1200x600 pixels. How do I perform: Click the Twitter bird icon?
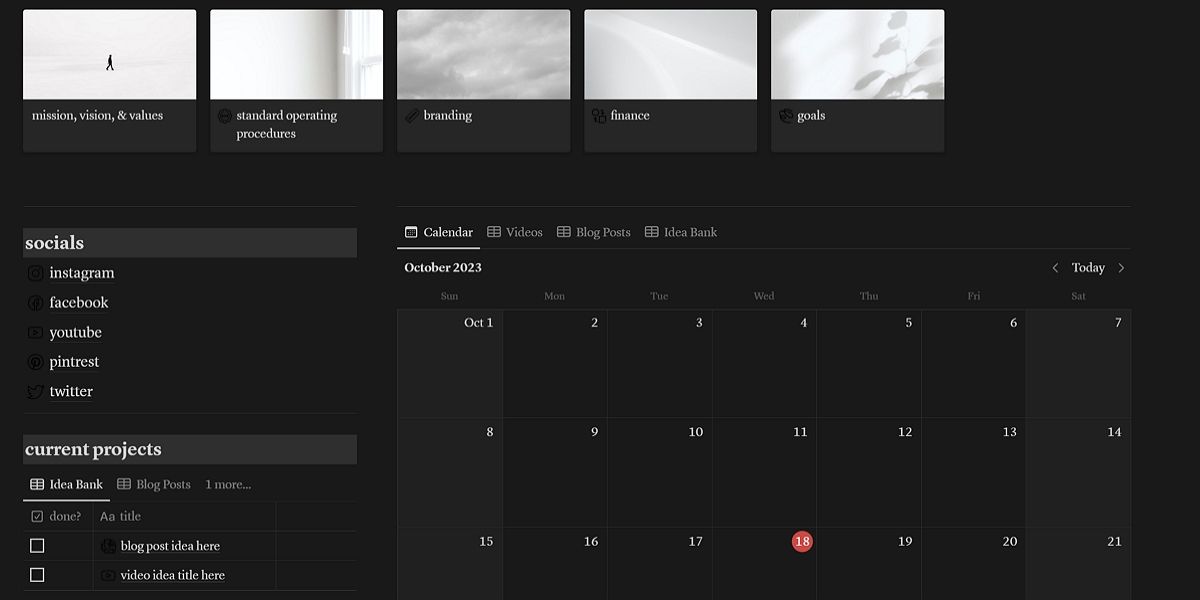click(x=35, y=392)
